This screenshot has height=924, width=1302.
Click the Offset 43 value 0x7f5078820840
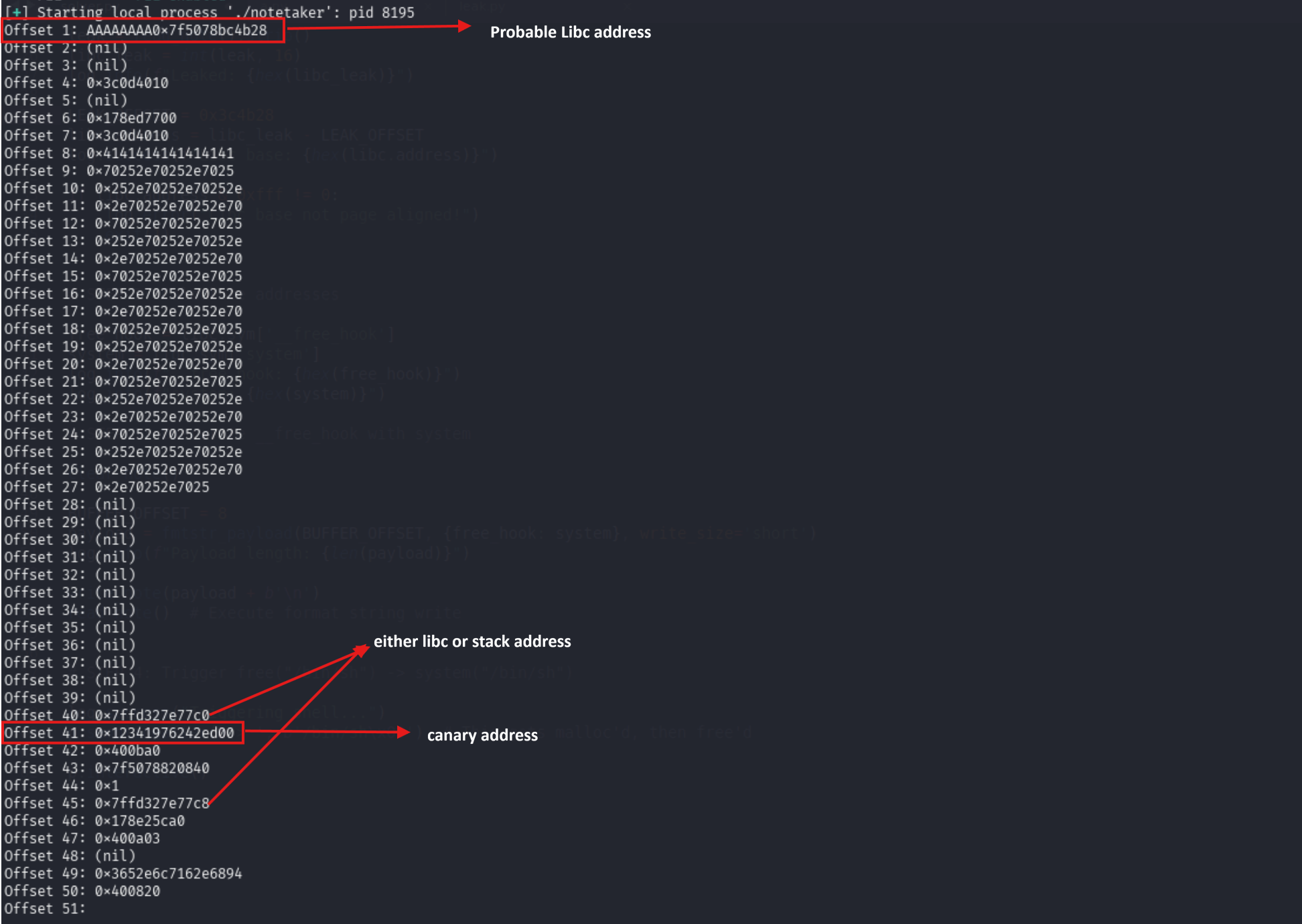pos(152,768)
